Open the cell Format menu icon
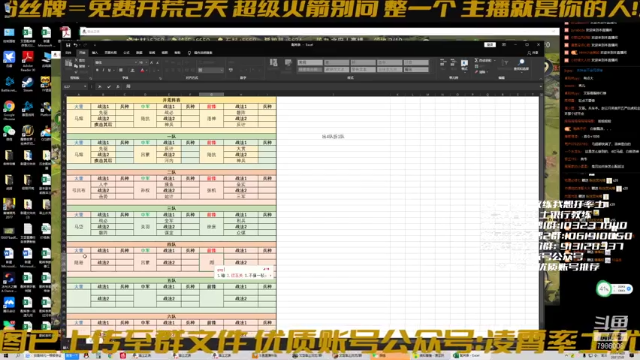 [x=464, y=64]
